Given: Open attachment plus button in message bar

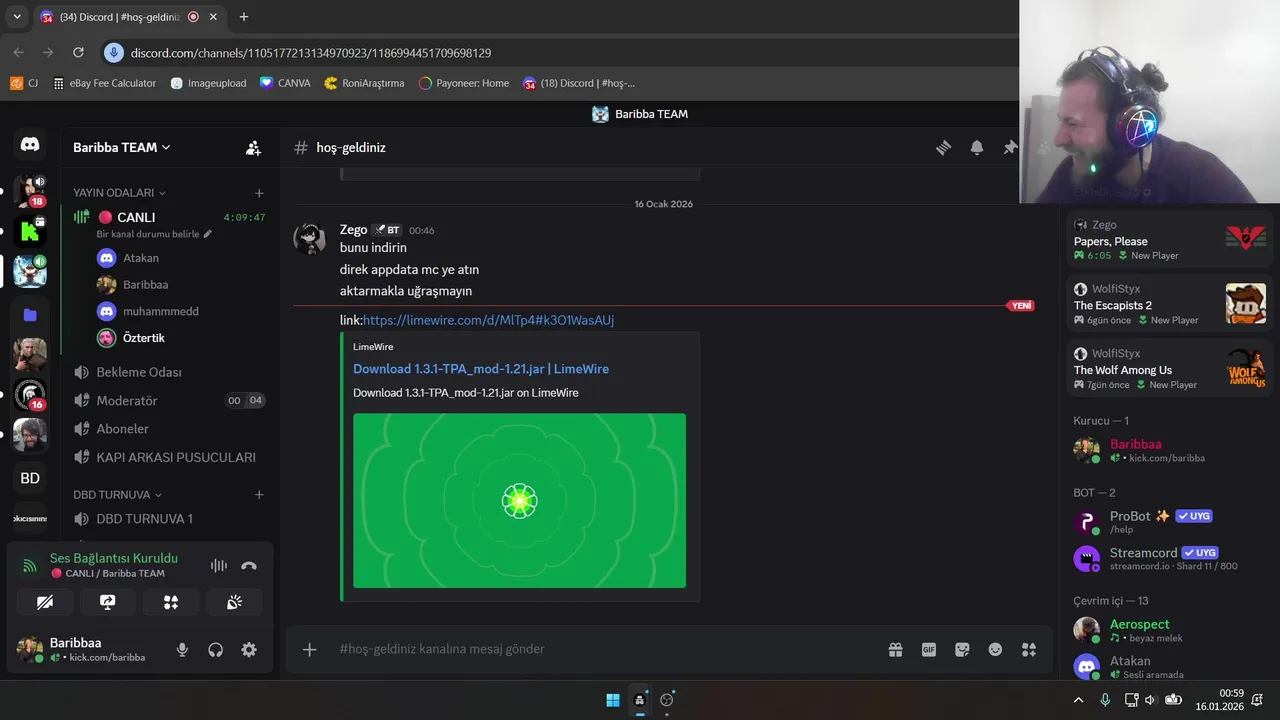Looking at the screenshot, I should (x=310, y=649).
